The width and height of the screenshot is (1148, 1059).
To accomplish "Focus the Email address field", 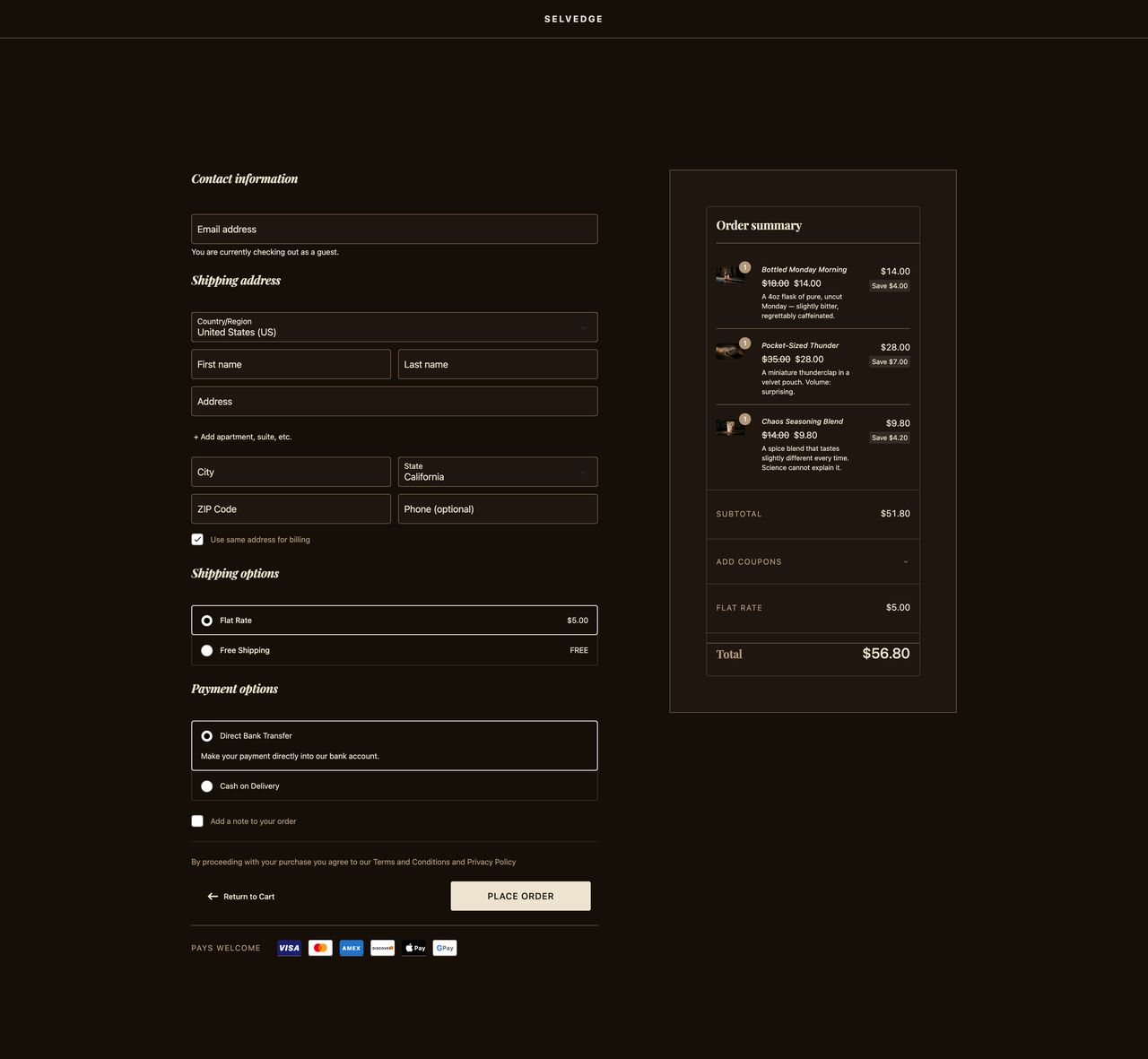I will 394,230.
